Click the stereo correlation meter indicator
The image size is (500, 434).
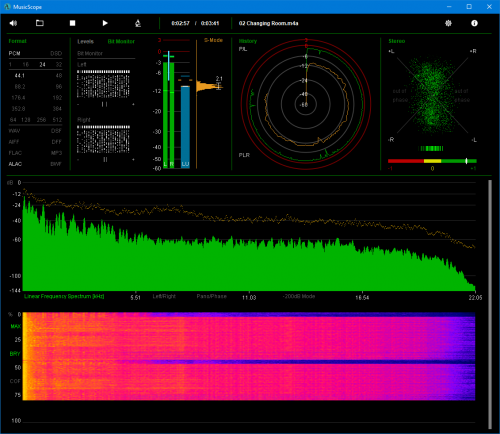(466, 161)
